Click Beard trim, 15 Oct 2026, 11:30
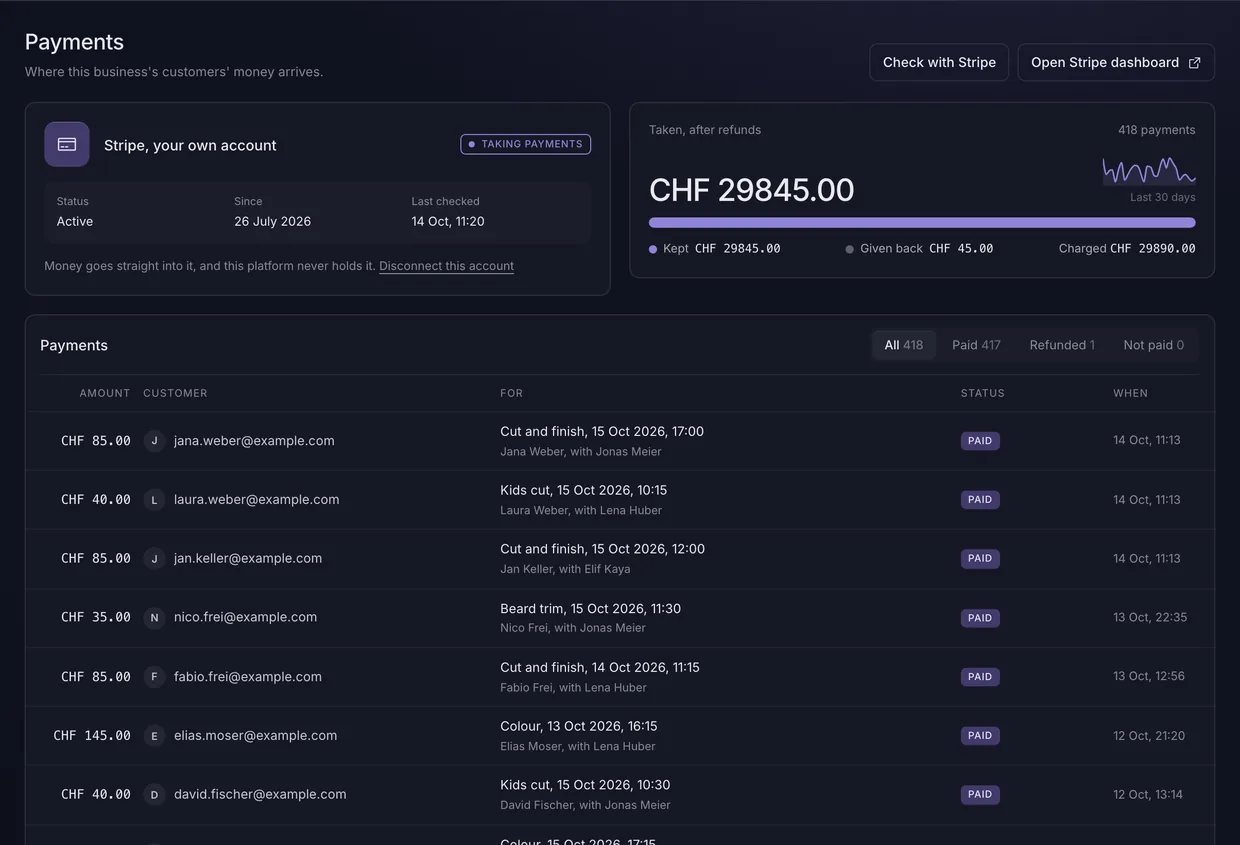1240x845 pixels. pos(590,609)
